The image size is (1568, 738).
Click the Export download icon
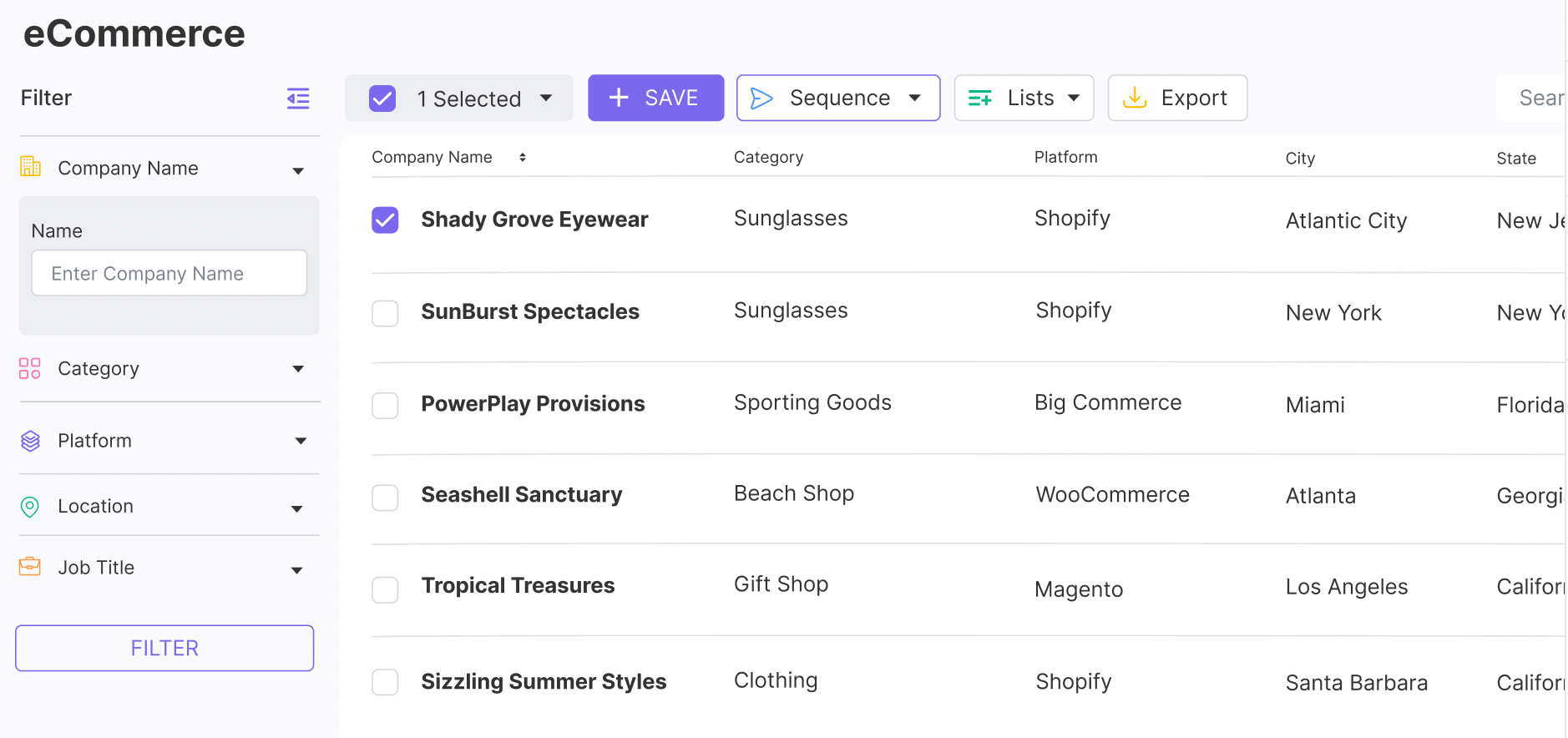1134,99
